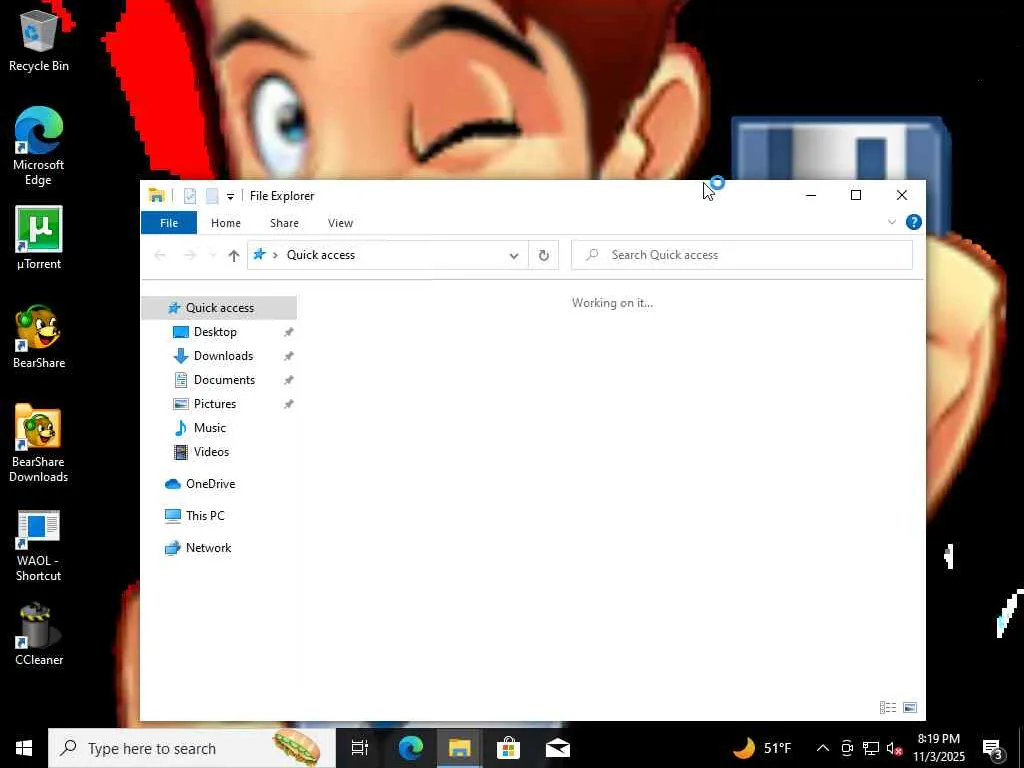This screenshot has width=1024, height=768.
Task: Launch Microsoft Edge from the desktop
Action: (39, 145)
